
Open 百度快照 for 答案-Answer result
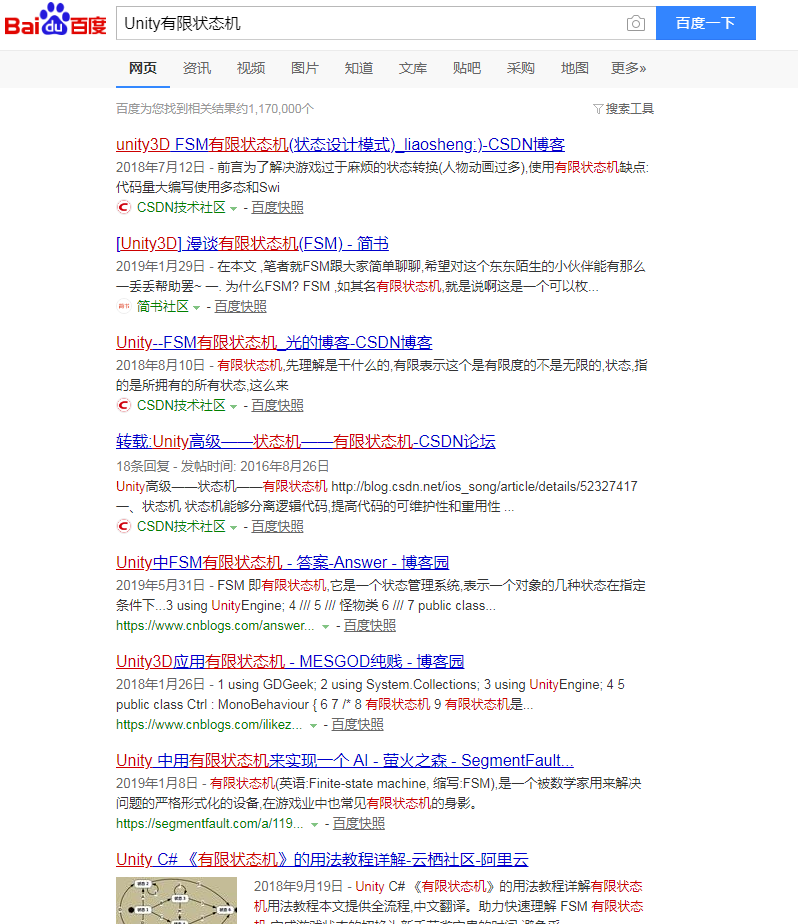pyautogui.click(x=370, y=625)
